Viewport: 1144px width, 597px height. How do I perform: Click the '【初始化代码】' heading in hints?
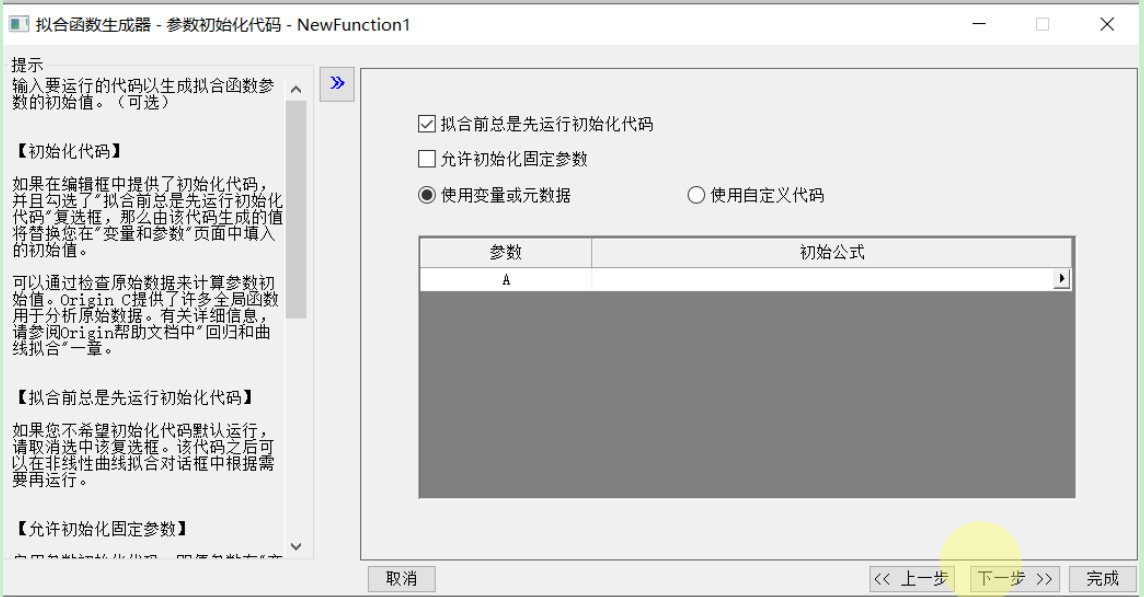click(69, 151)
